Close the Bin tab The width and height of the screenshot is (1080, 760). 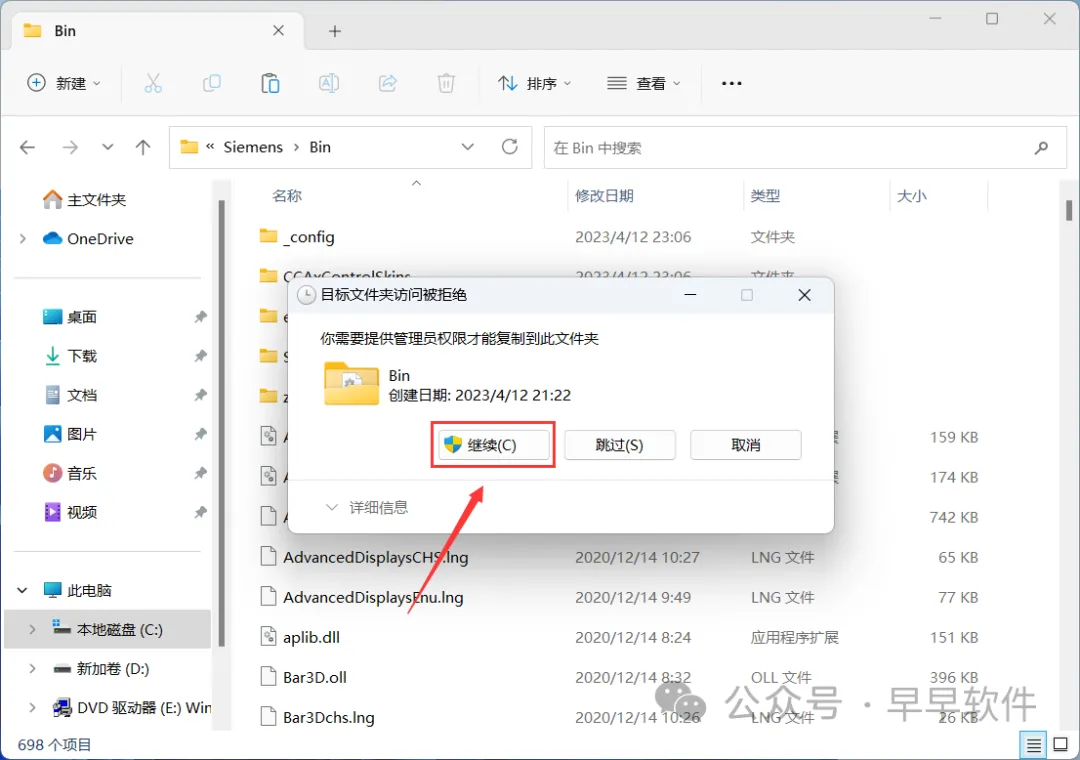278,31
